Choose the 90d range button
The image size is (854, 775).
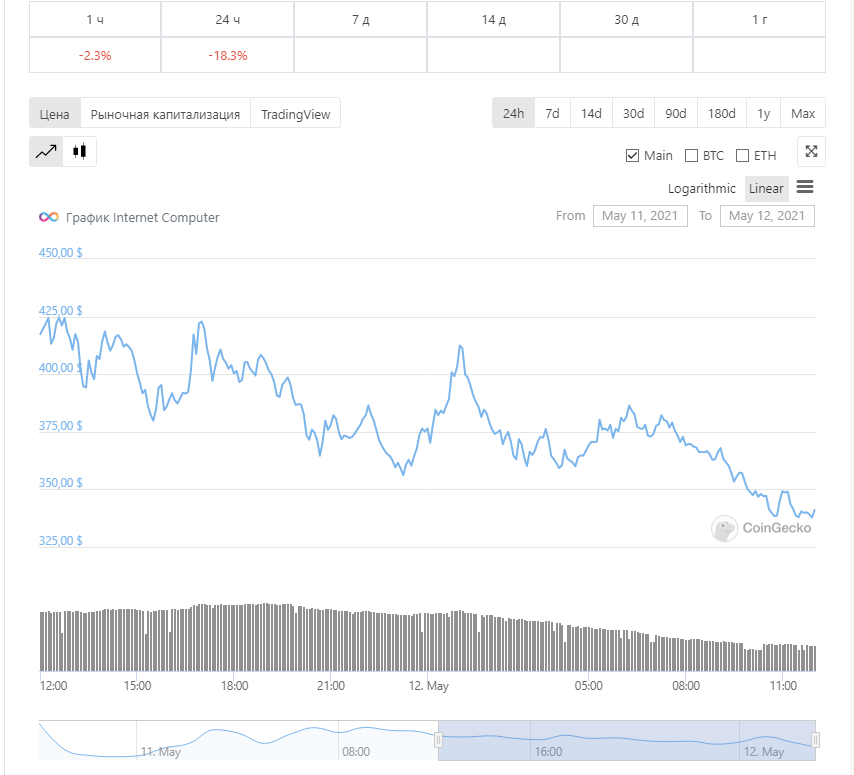pos(675,113)
